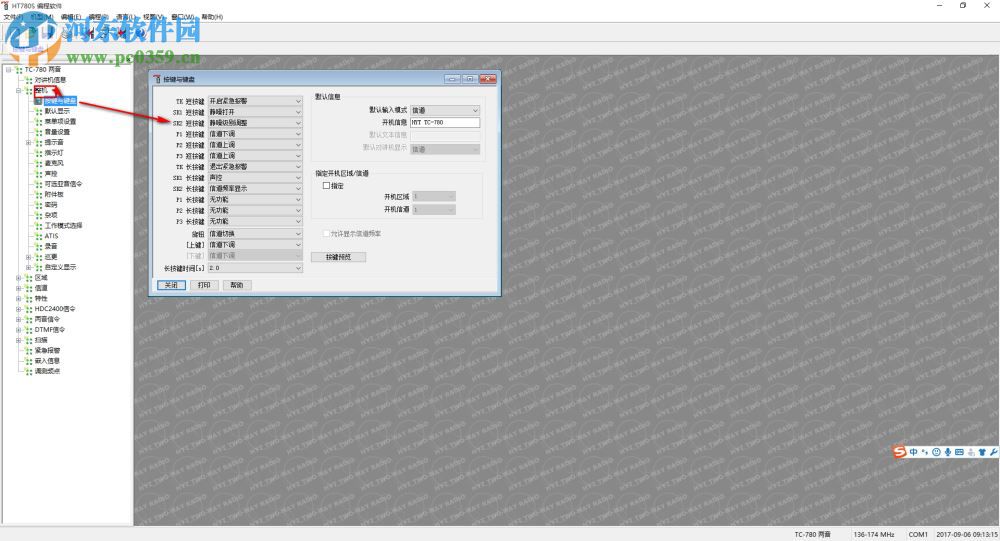The width and height of the screenshot is (1000, 541).
Task: Select 菜单项设置 in the tree
Action: [x=60, y=121]
